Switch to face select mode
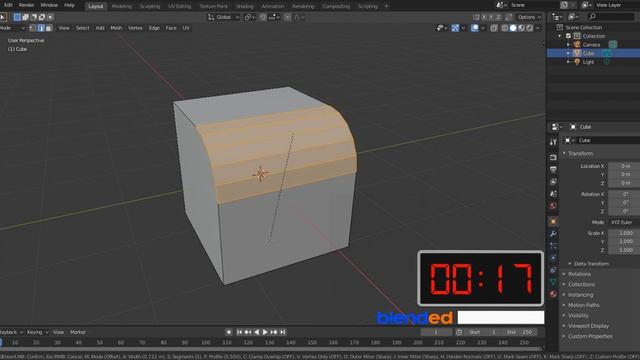Screen dimensions: 640x360 coord(49,28)
